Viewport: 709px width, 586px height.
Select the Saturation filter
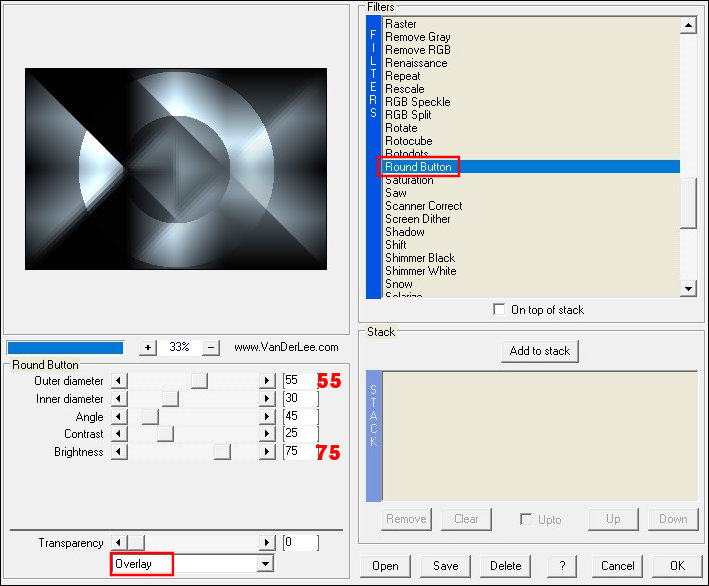409,180
